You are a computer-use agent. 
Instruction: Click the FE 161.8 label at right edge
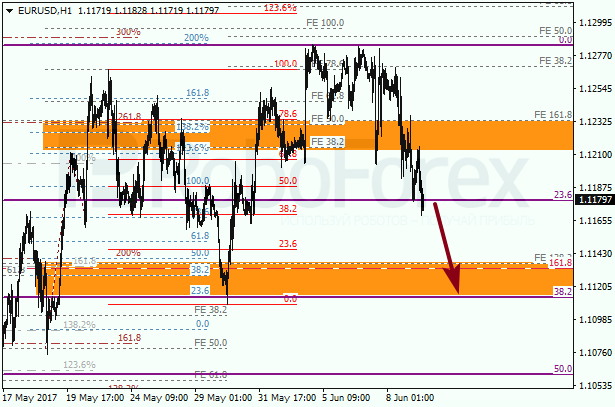pos(552,115)
